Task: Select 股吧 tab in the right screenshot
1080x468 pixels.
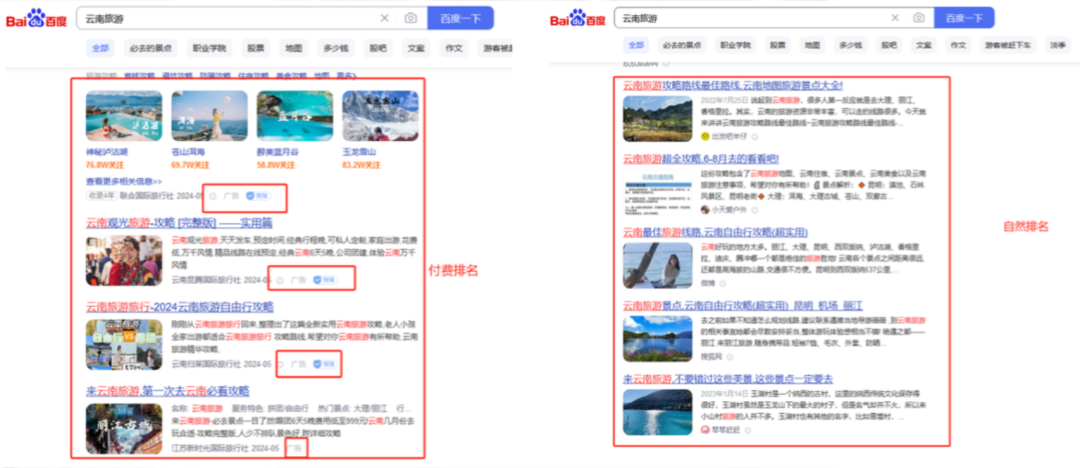Action: 888,45
